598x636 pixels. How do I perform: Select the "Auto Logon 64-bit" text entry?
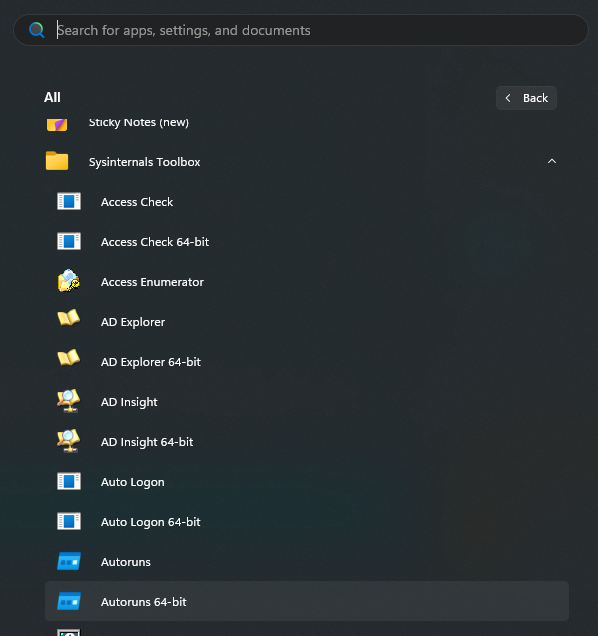point(151,522)
